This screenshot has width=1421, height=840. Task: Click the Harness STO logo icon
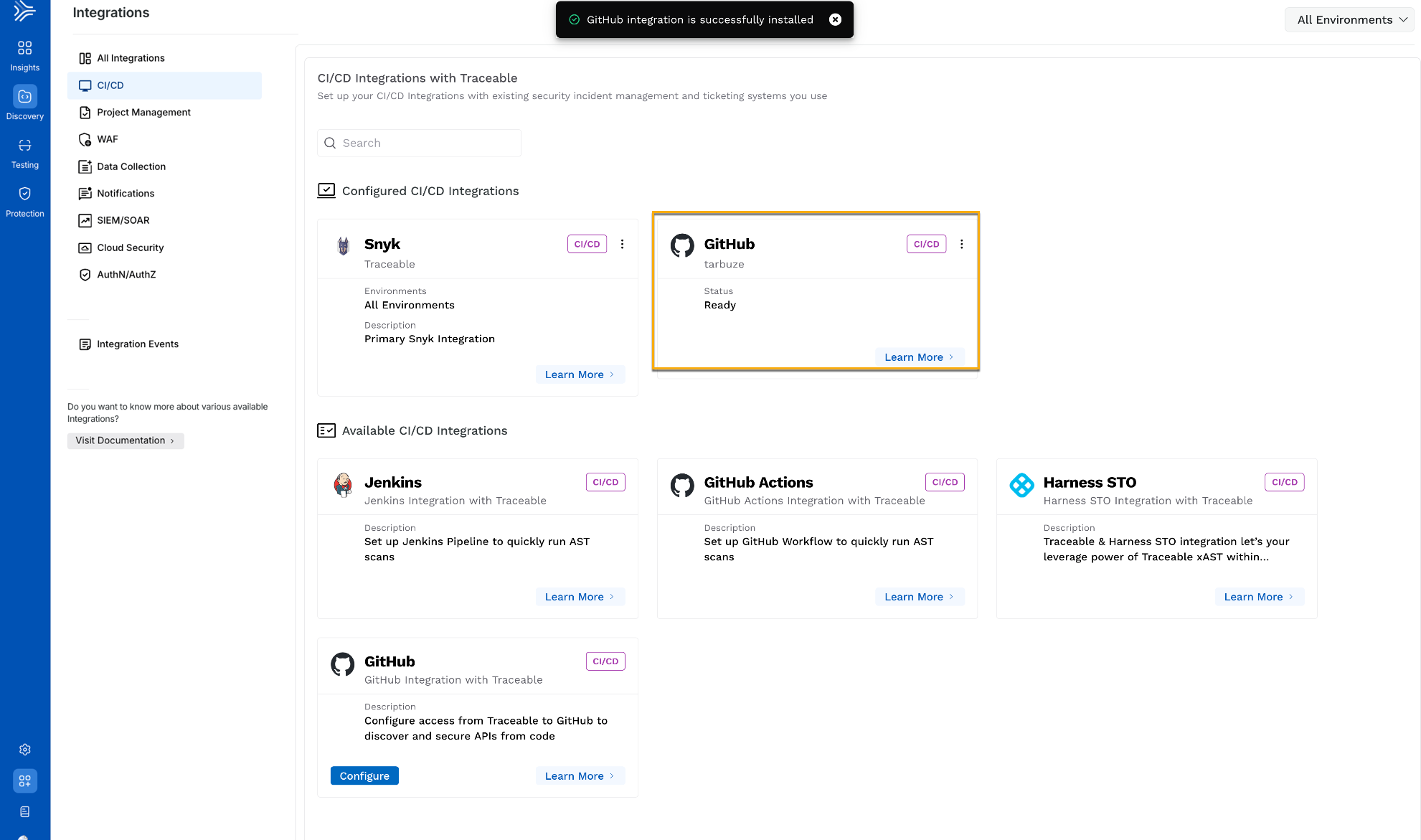(x=1021, y=485)
